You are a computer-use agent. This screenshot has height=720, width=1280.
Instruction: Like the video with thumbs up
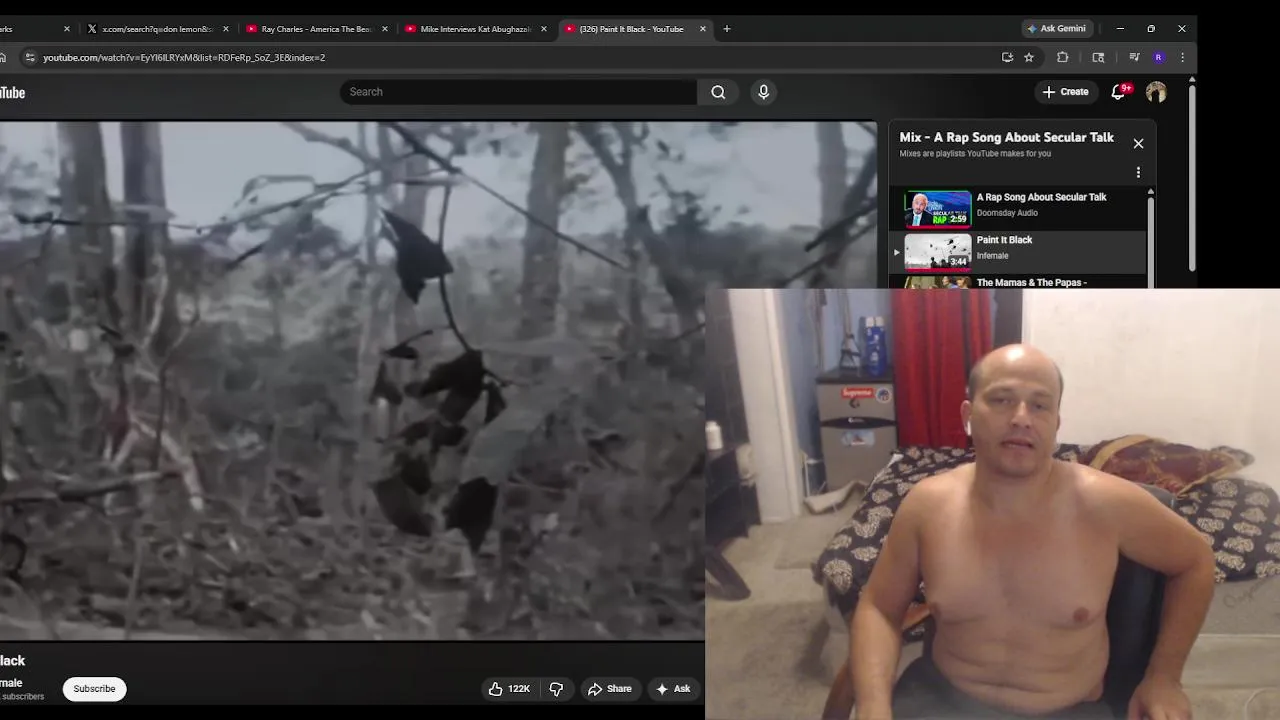pos(510,689)
